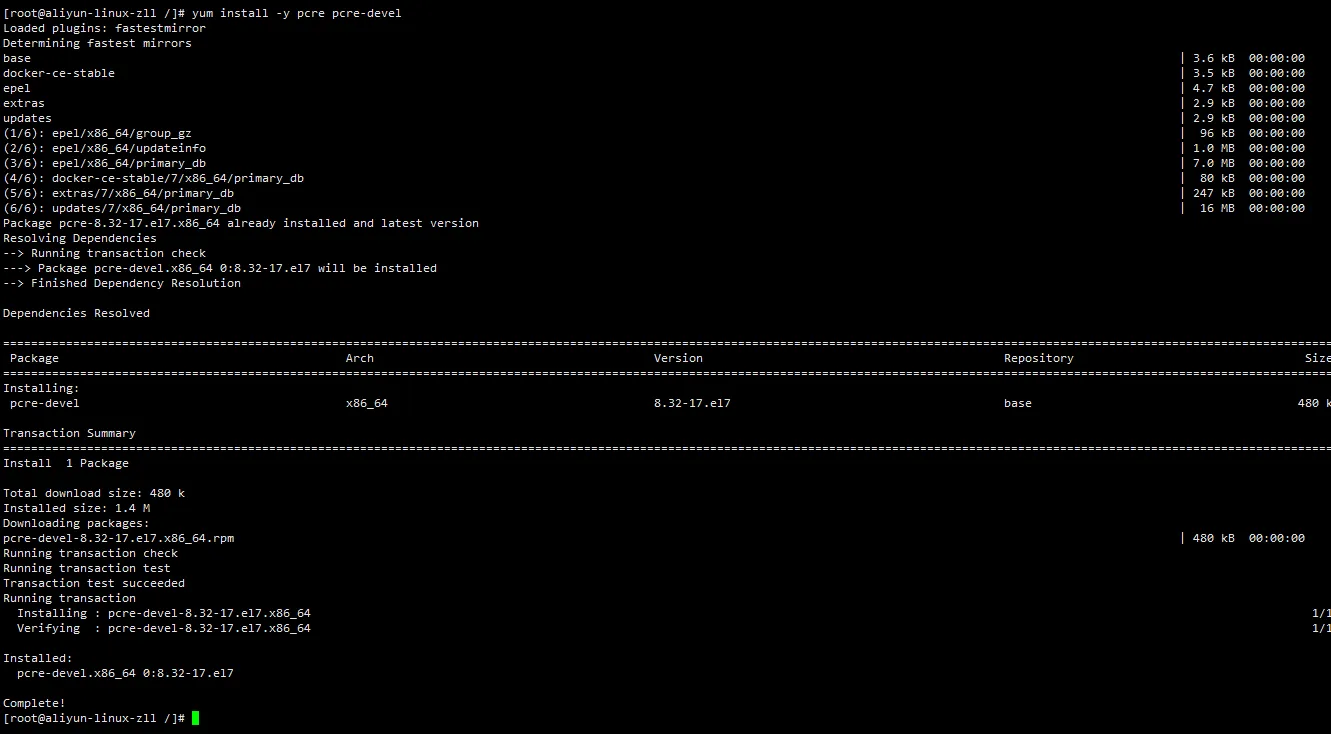The height and width of the screenshot is (734, 1331).
Task: Click the 'Transaction test succeeded' line
Action: (94, 583)
